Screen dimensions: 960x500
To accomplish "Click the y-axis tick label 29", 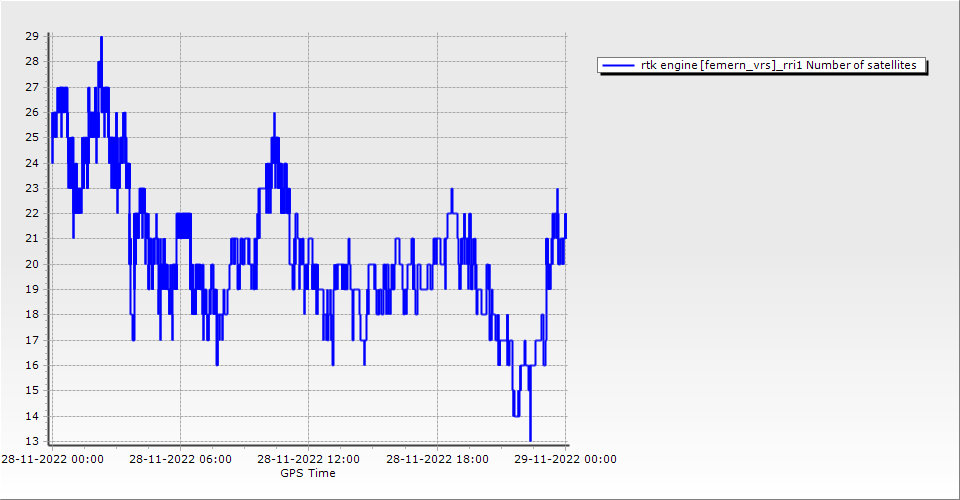I will pos(32,36).
